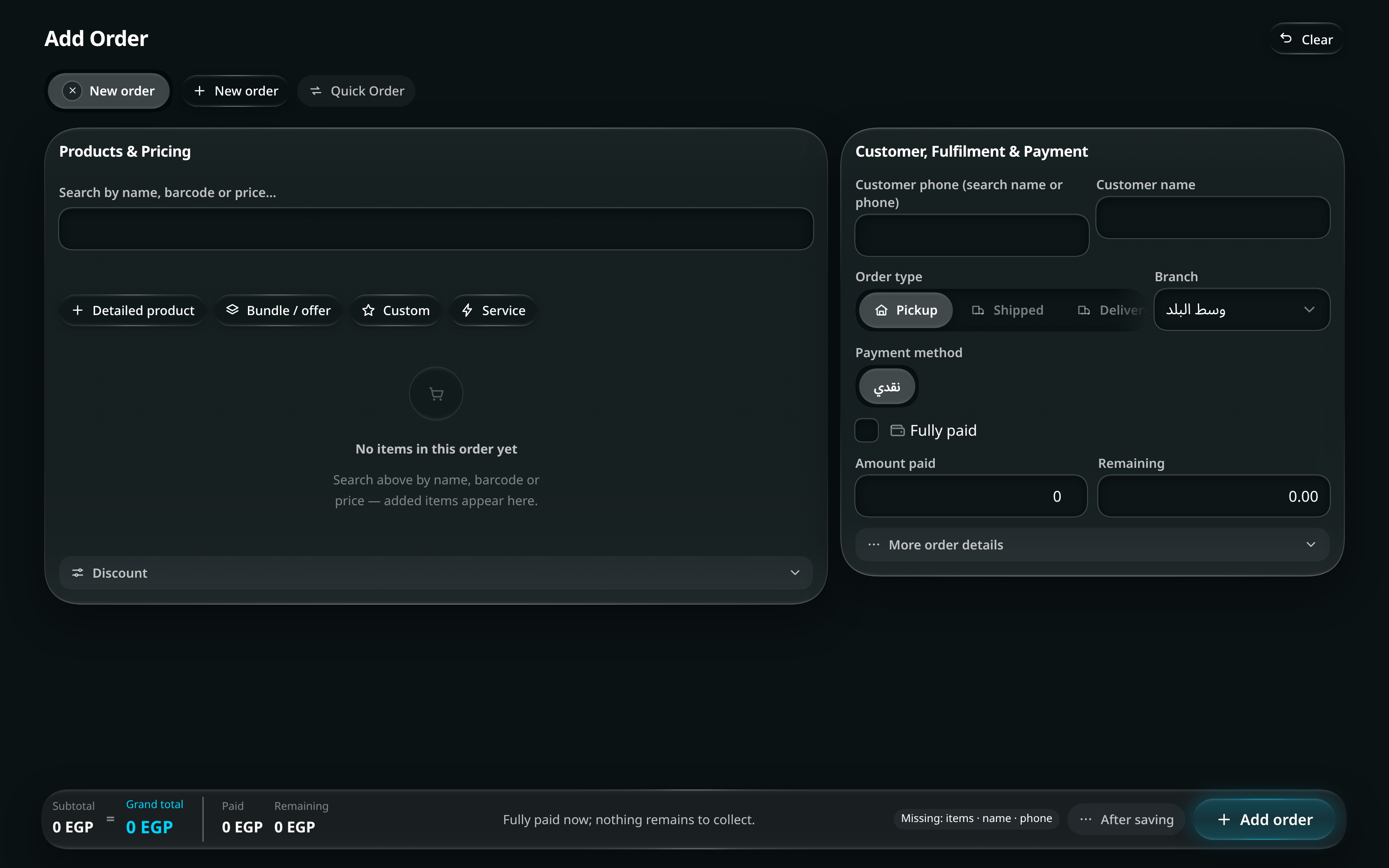Click the Delivery truck icon

pyautogui.click(x=1084, y=311)
